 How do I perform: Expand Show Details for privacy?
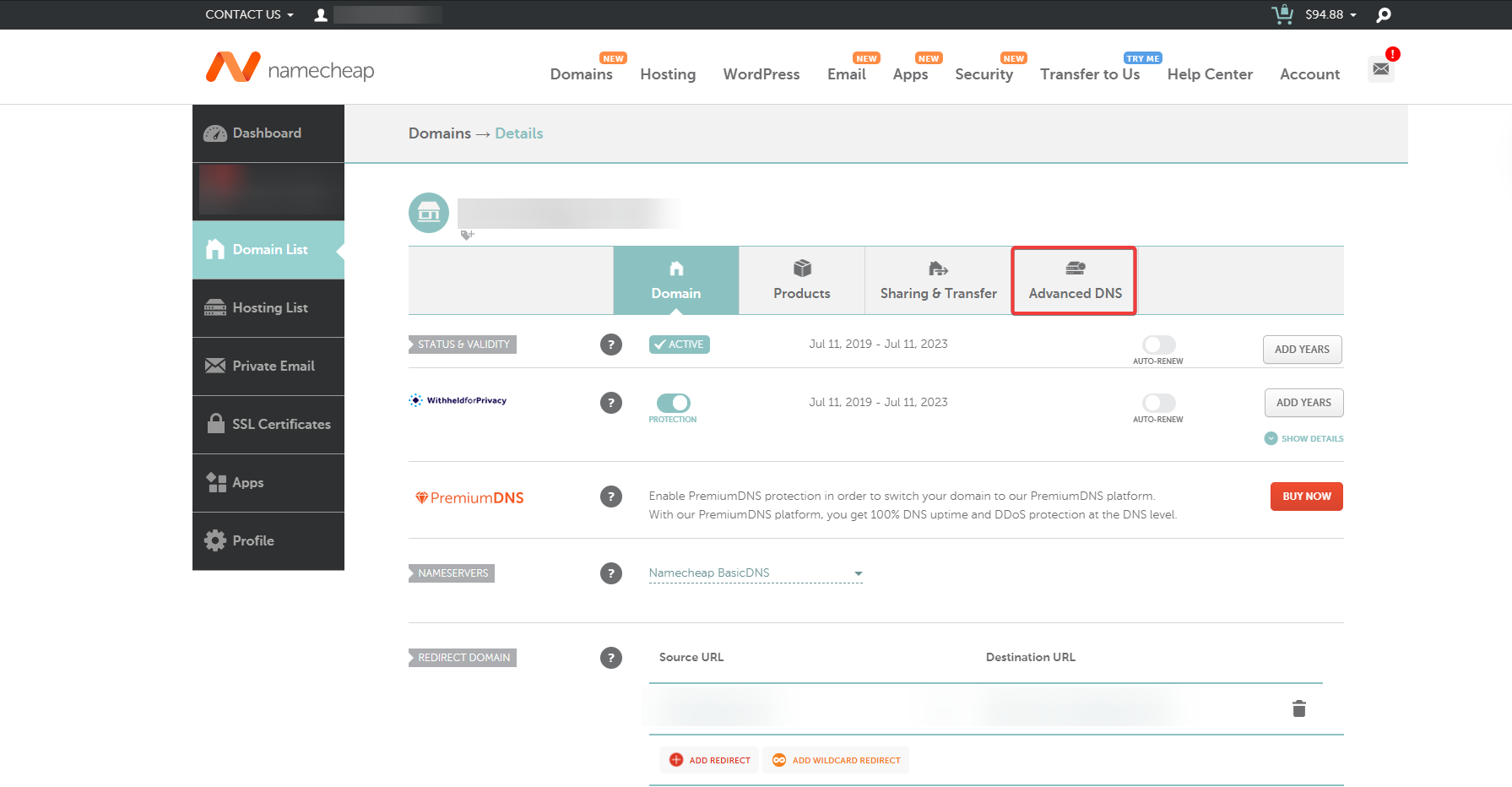tap(1303, 438)
